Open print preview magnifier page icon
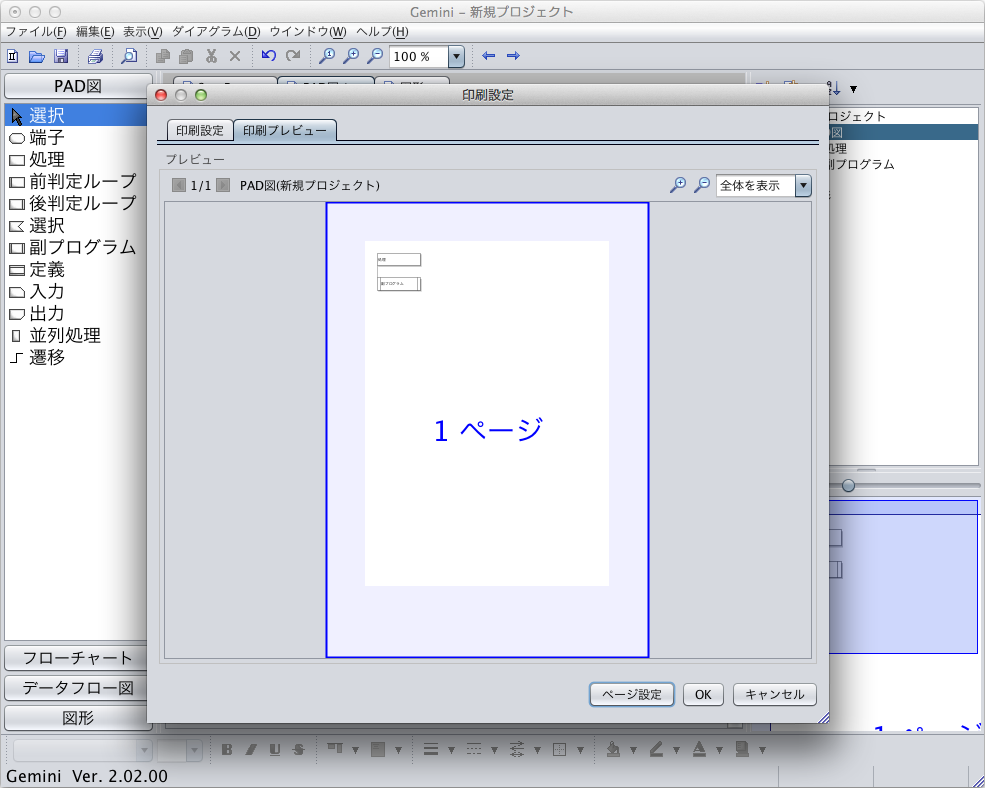 pyautogui.click(x=129, y=56)
